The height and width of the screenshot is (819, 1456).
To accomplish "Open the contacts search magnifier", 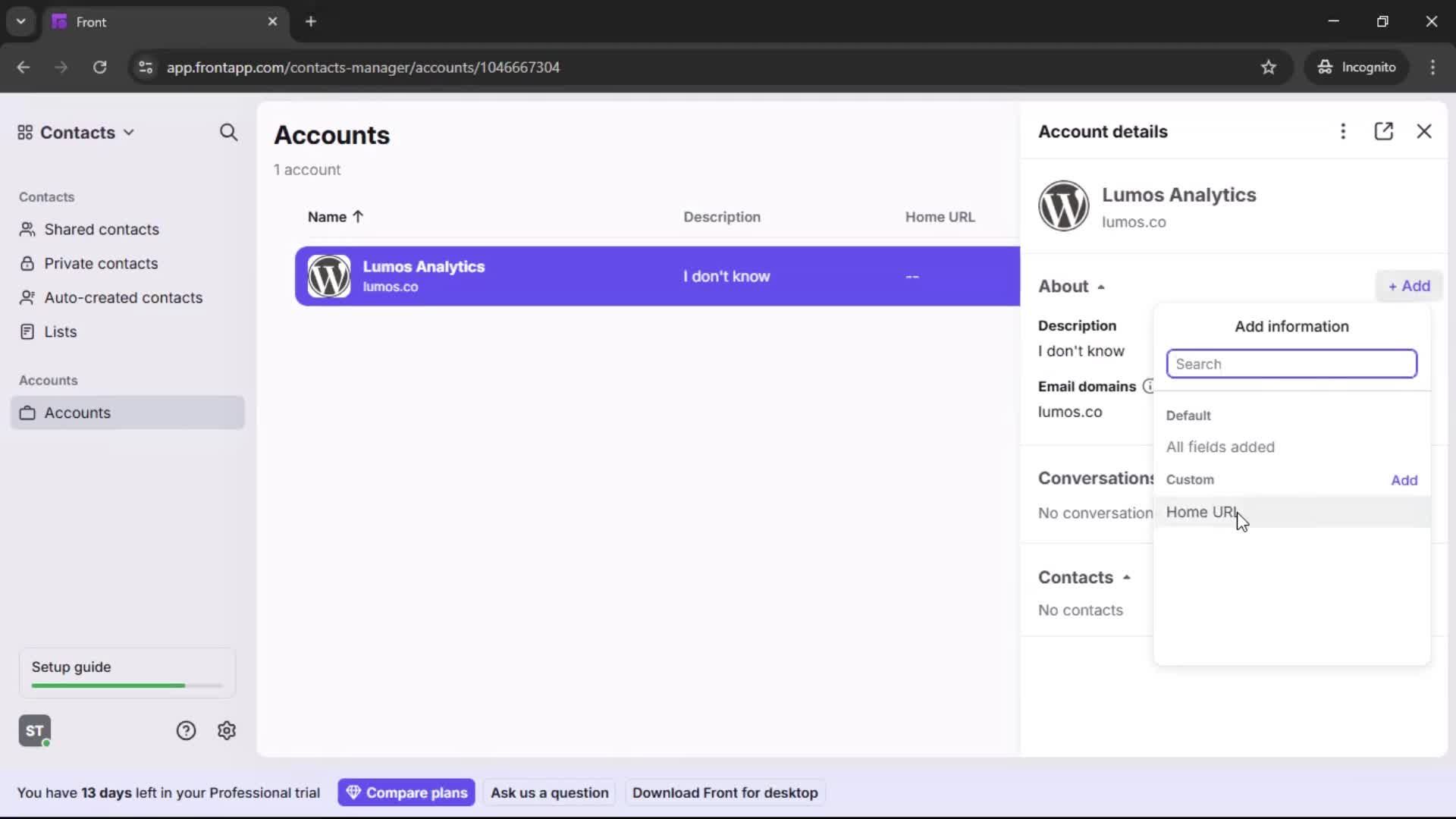I will coord(228,132).
